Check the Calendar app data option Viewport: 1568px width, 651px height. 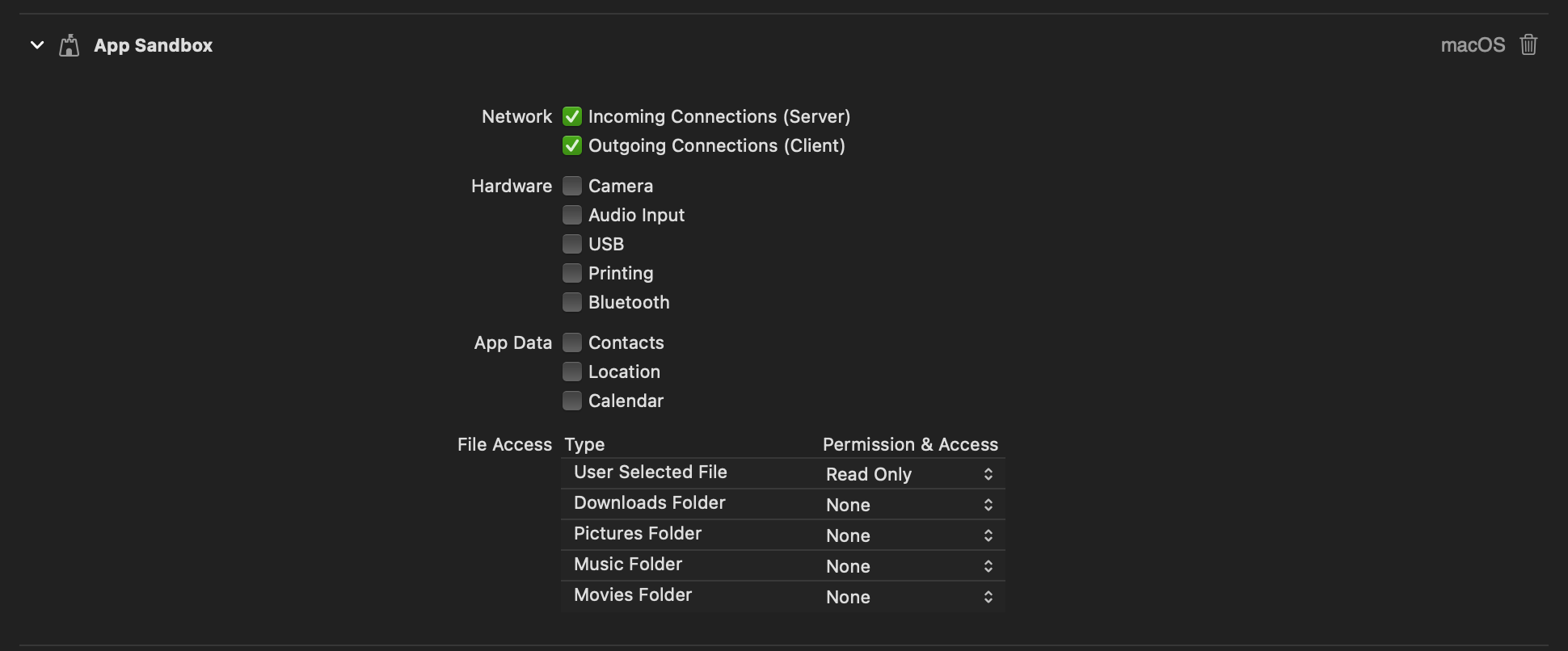[x=572, y=401]
